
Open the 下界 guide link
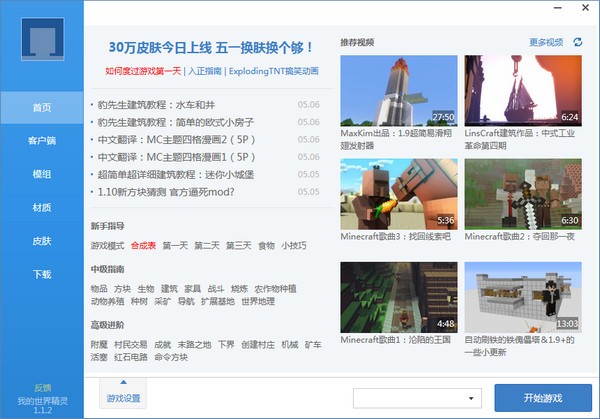[226, 345]
